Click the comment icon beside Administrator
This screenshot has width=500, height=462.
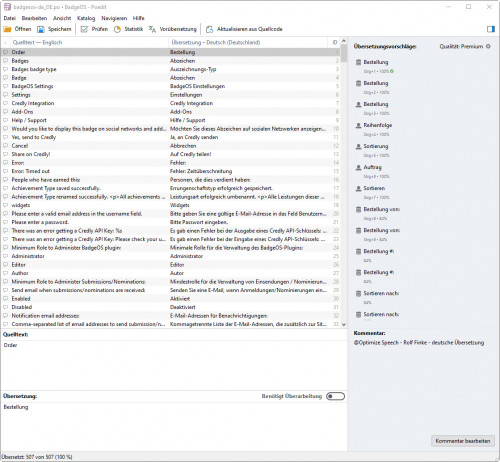tap(6, 256)
